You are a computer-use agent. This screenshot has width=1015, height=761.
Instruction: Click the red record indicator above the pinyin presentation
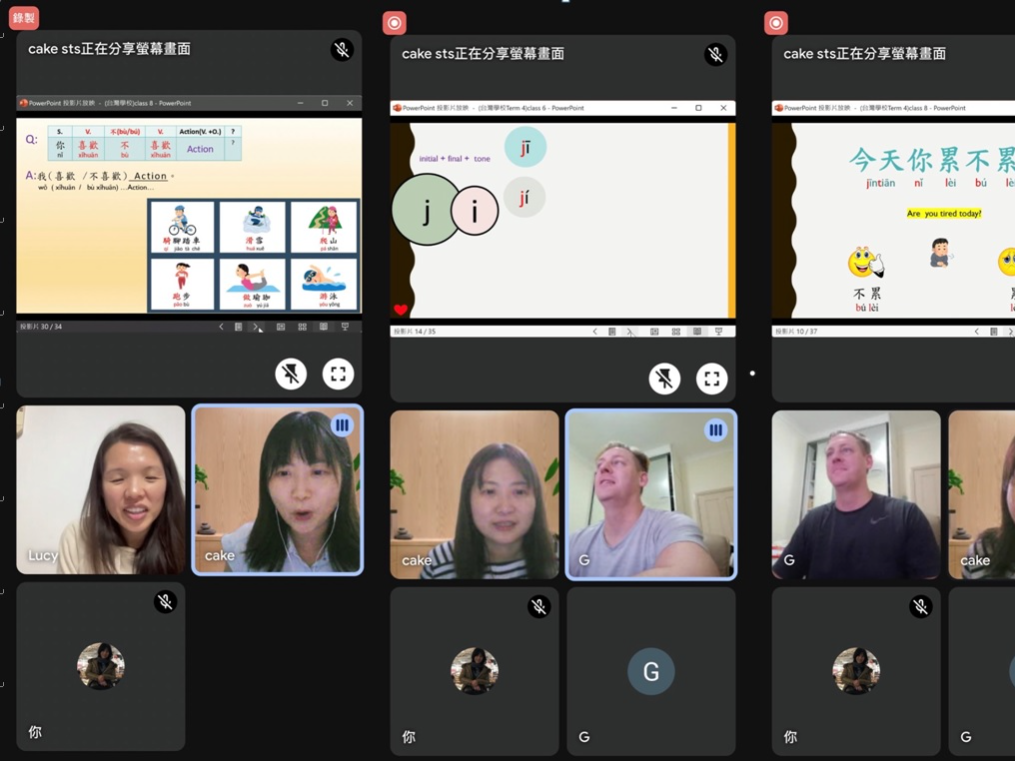(x=395, y=23)
